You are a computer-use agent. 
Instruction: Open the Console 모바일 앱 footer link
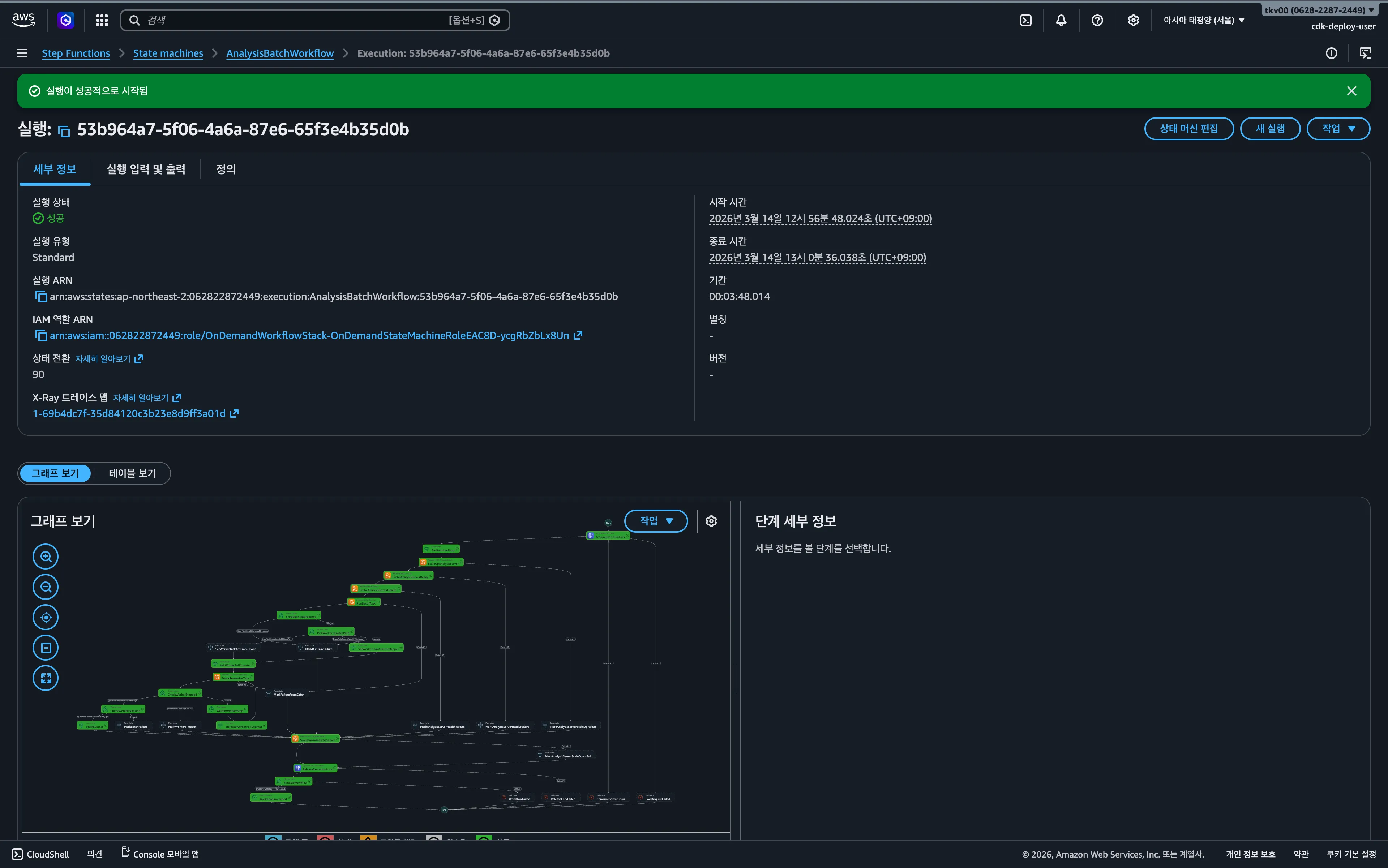click(x=160, y=854)
